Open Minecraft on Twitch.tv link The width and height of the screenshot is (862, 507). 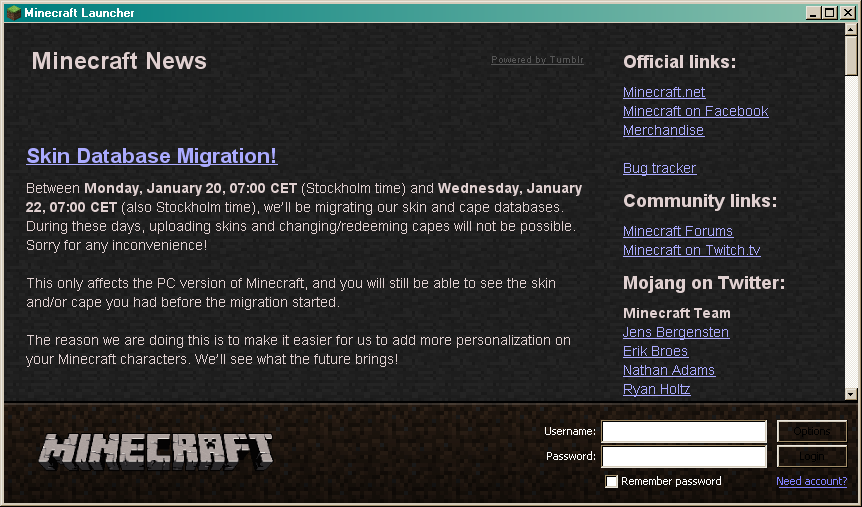(x=692, y=250)
